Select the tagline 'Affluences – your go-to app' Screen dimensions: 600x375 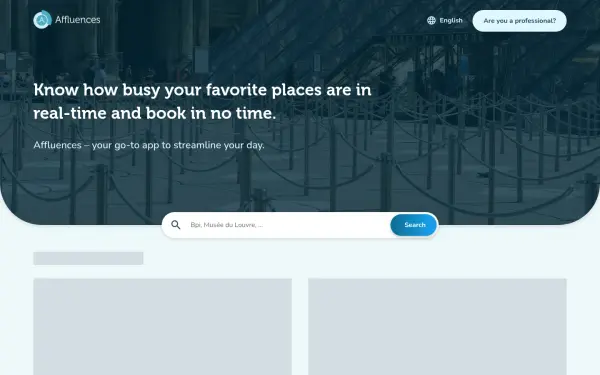(149, 145)
